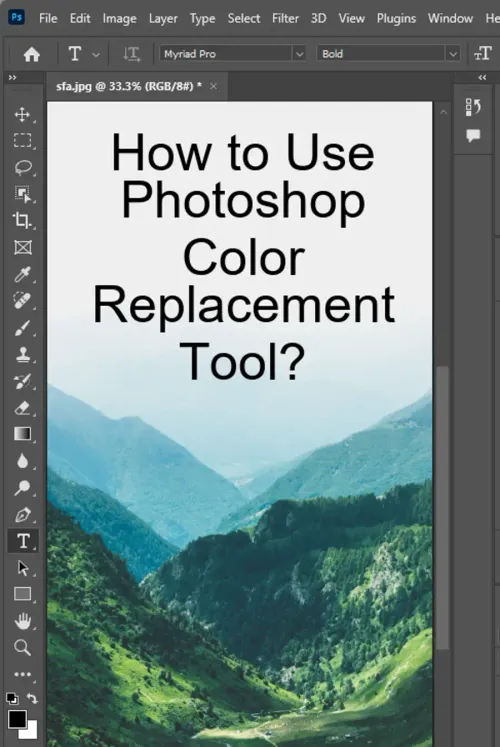This screenshot has width=500, height=747.
Task: Go to the Home screen
Action: click(x=31, y=54)
